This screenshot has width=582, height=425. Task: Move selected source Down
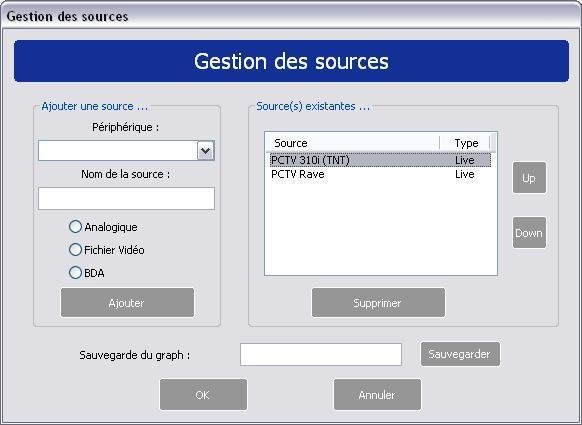529,233
